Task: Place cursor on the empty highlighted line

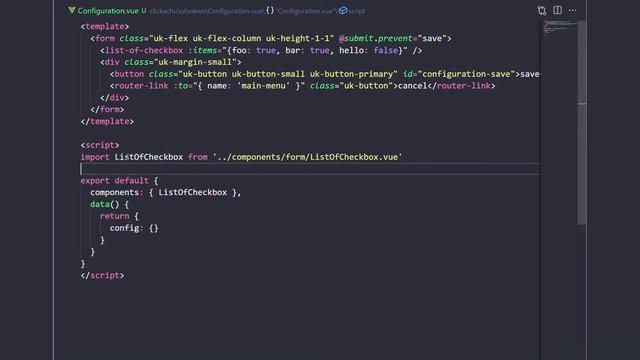Action: click(310, 169)
